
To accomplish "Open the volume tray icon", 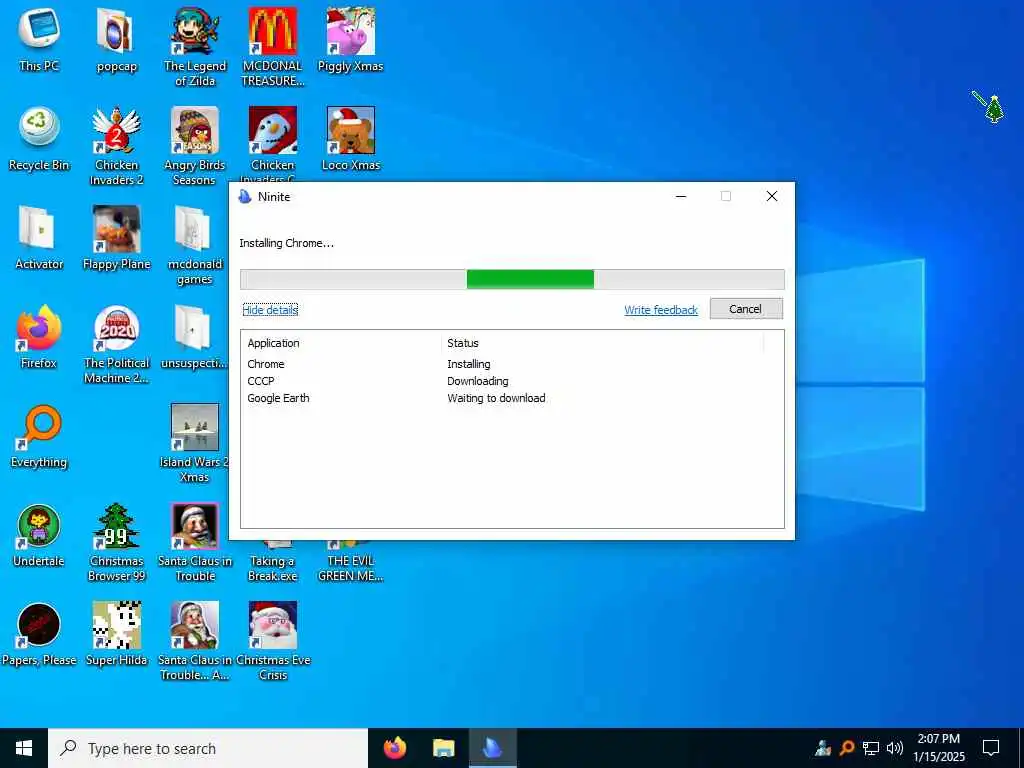I will click(895, 748).
